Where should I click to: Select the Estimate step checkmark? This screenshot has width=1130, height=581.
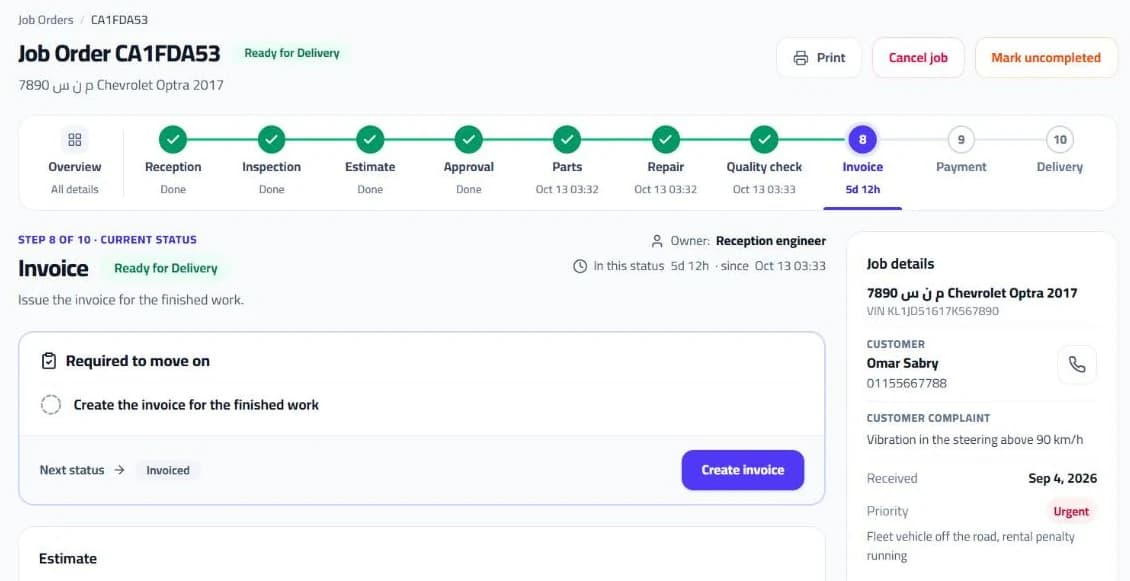(x=370, y=139)
